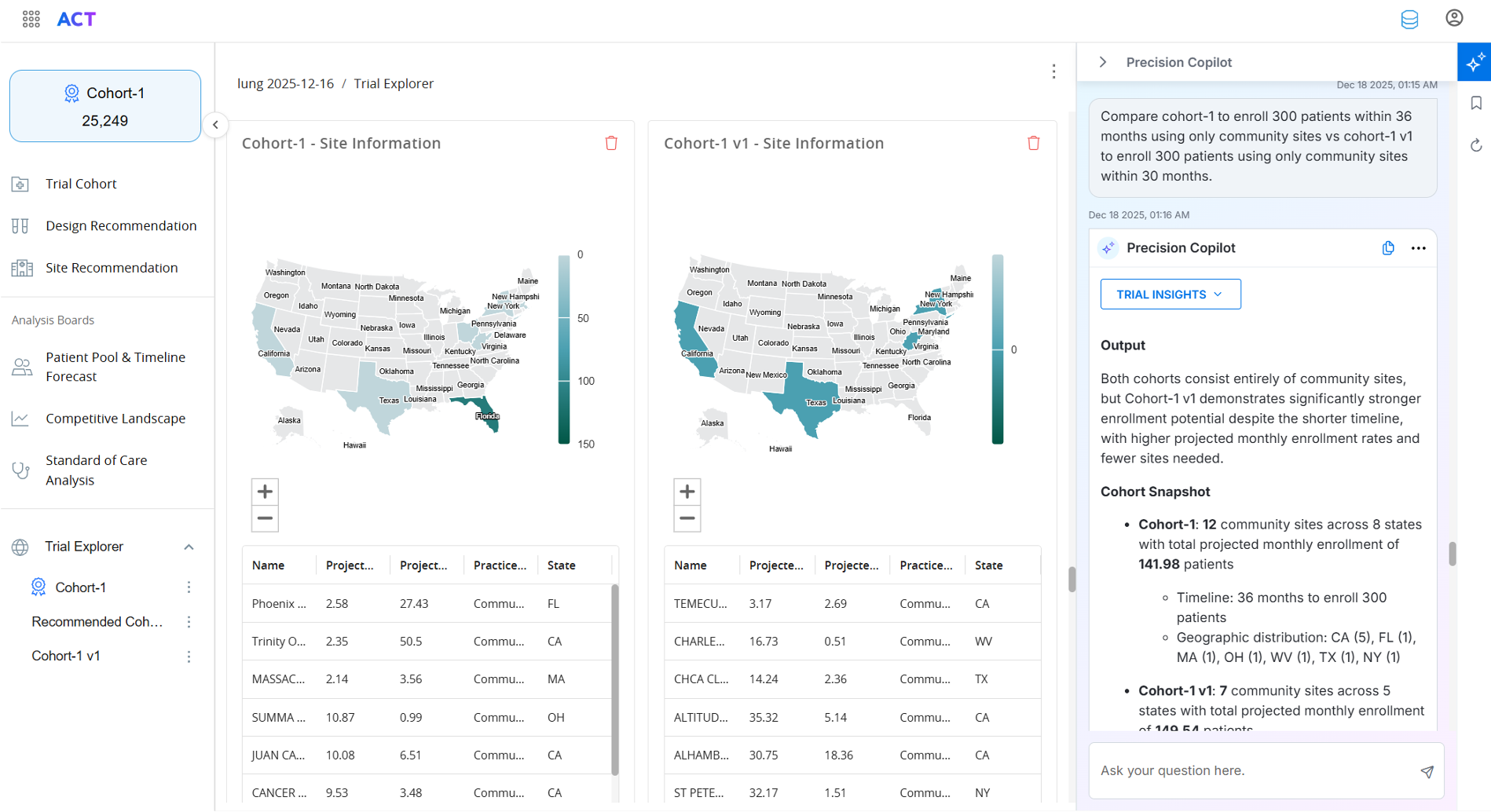Click the database icon in the top bar
The height and width of the screenshot is (812, 1491).
[1409, 19]
